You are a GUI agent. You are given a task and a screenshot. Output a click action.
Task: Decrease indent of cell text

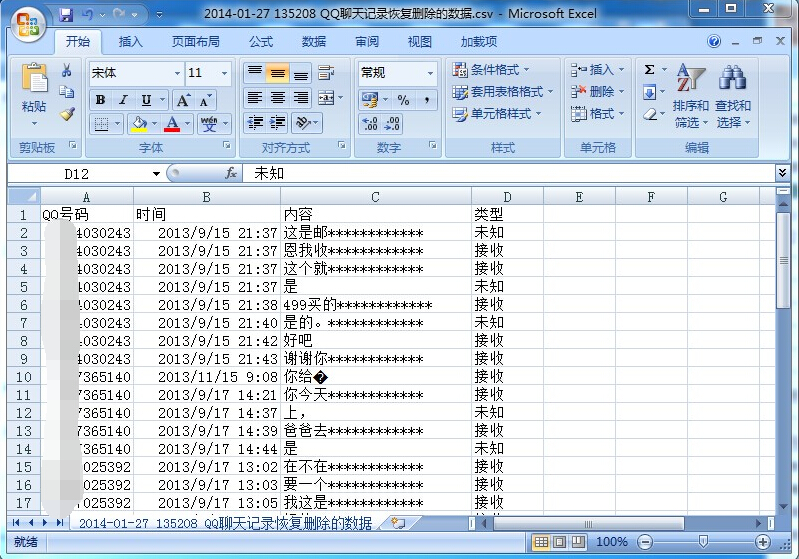pyautogui.click(x=255, y=122)
